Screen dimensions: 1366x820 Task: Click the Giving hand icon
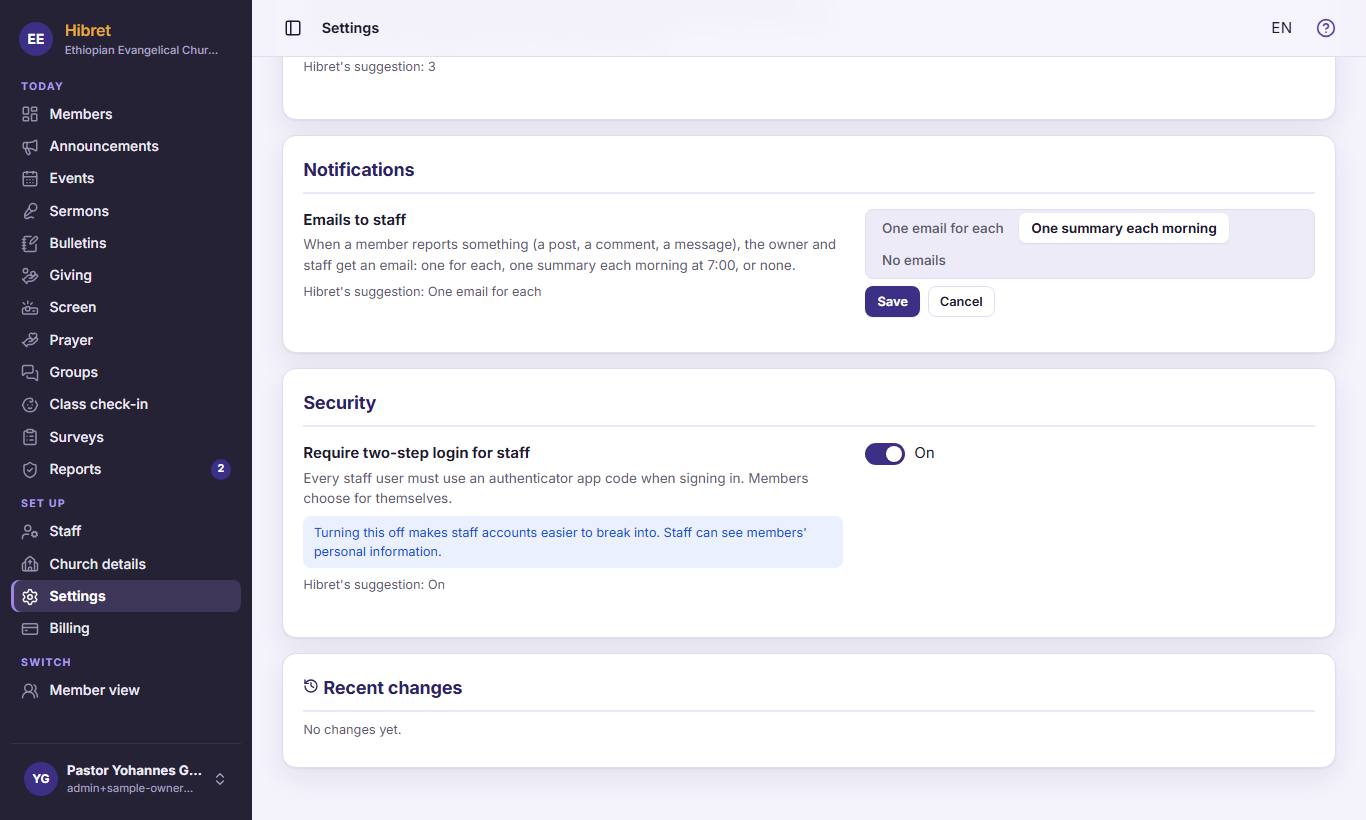click(x=30, y=275)
